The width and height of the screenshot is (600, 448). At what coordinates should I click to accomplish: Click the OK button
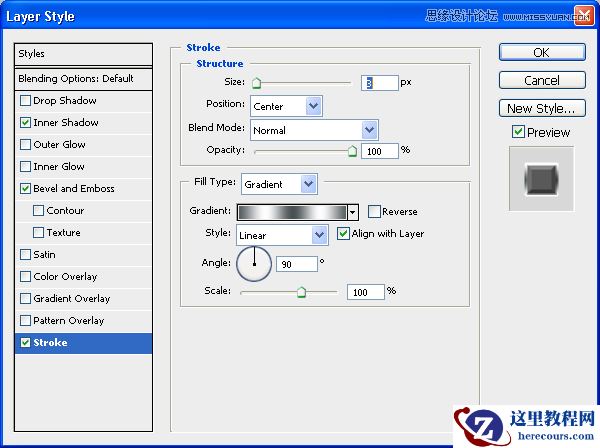pyautogui.click(x=541, y=52)
